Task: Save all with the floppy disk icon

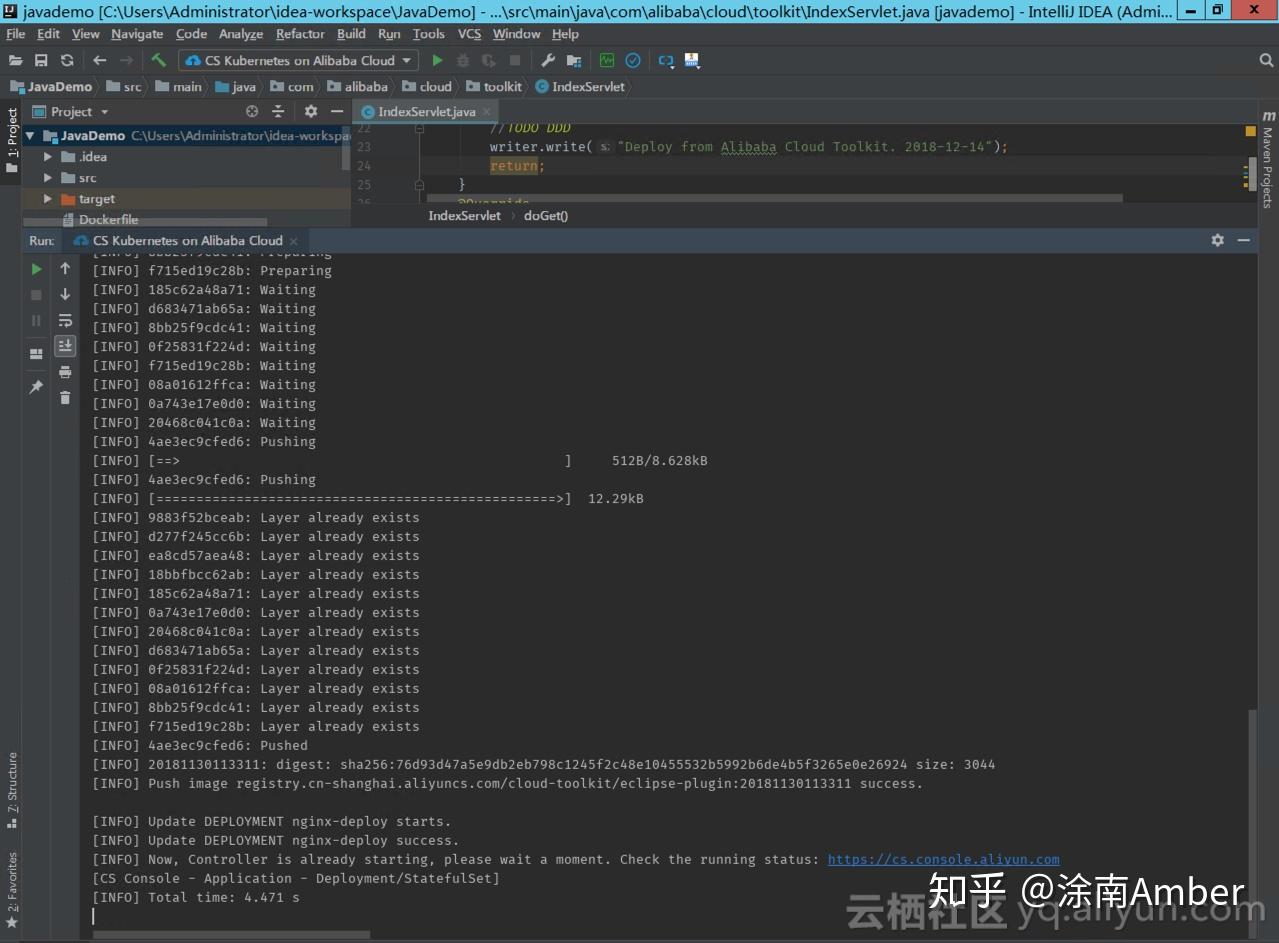Action: pyautogui.click(x=41, y=60)
